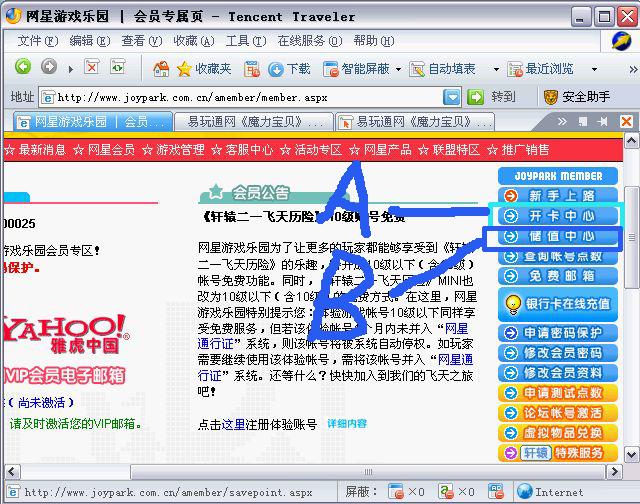
Task: Click the horizontal scrollbar right arrow
Action: 614,472
